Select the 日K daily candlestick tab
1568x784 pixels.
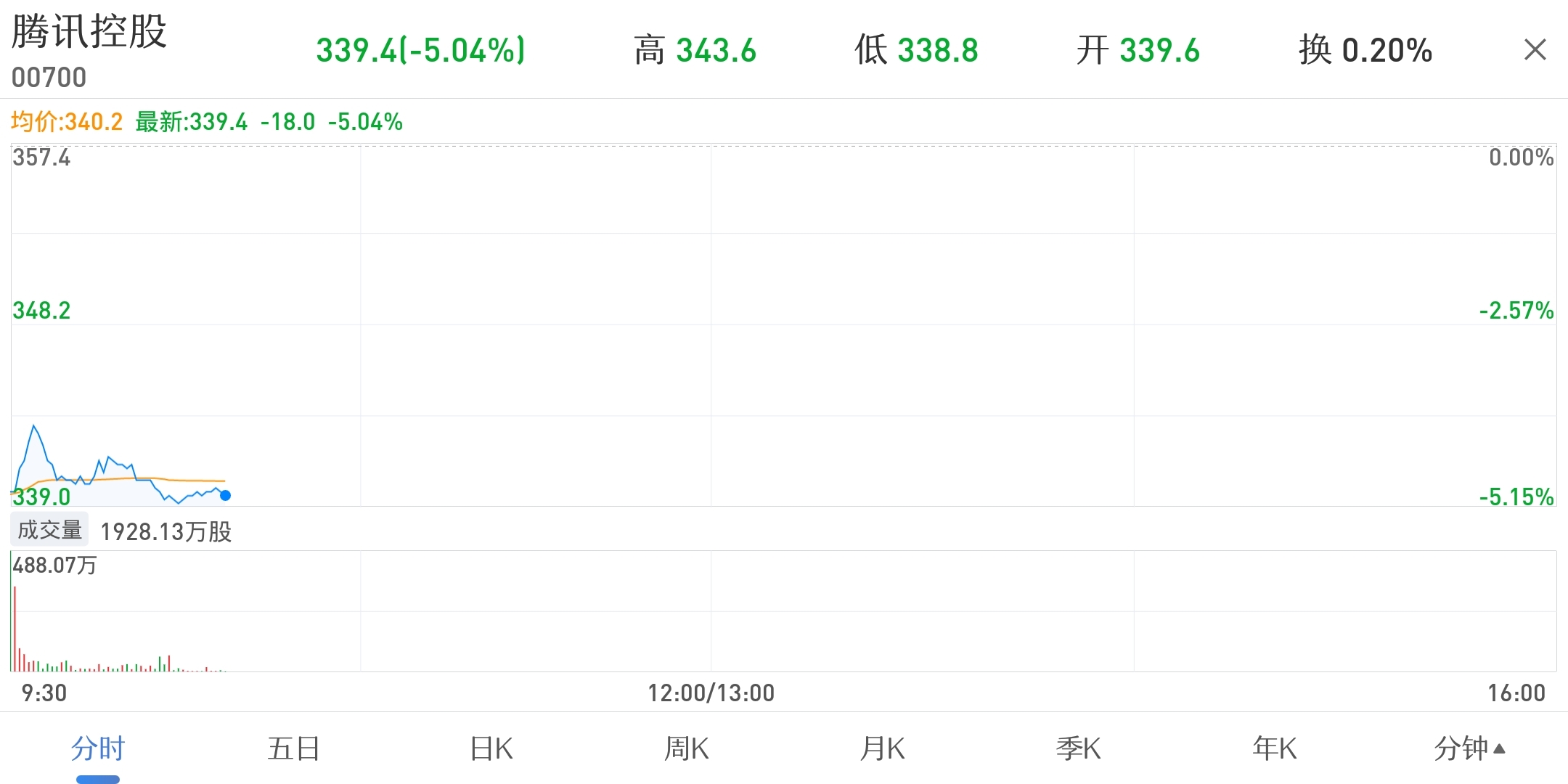[491, 748]
